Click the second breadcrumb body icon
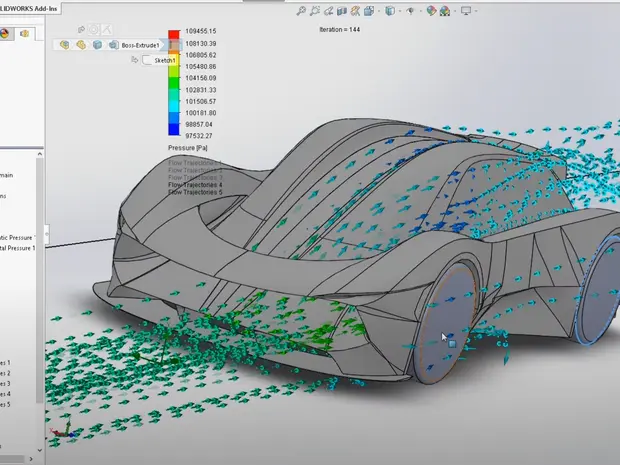 (x=81, y=45)
